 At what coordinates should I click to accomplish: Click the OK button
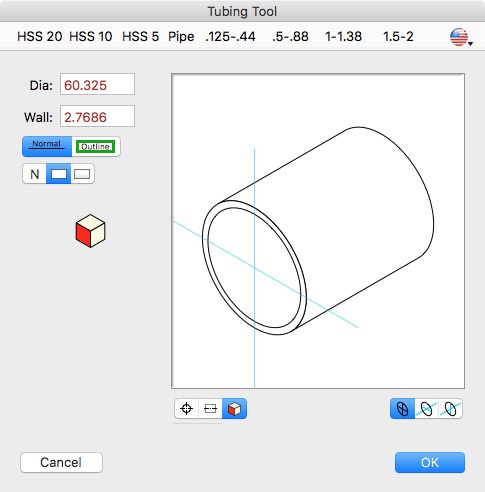[430, 462]
